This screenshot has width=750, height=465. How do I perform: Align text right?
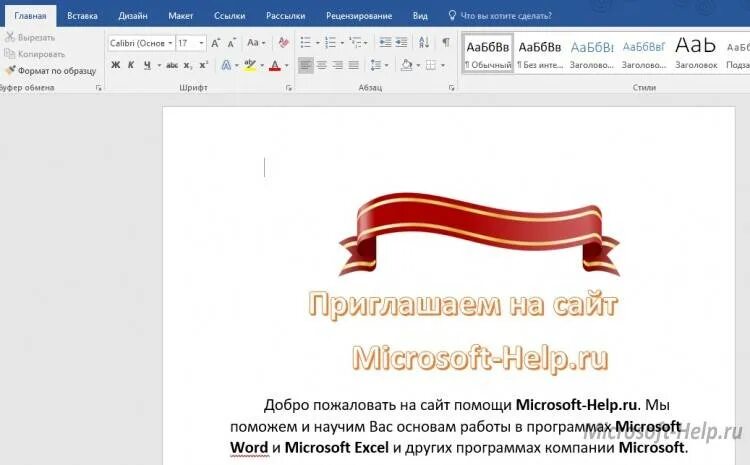(x=338, y=65)
